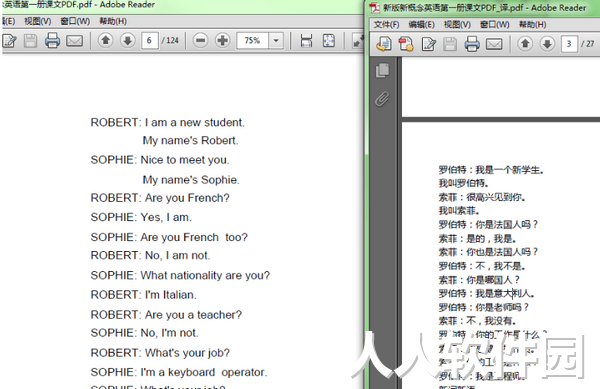Click text "My name's Robert."
This screenshot has height=389, width=600.
(x=191, y=140)
